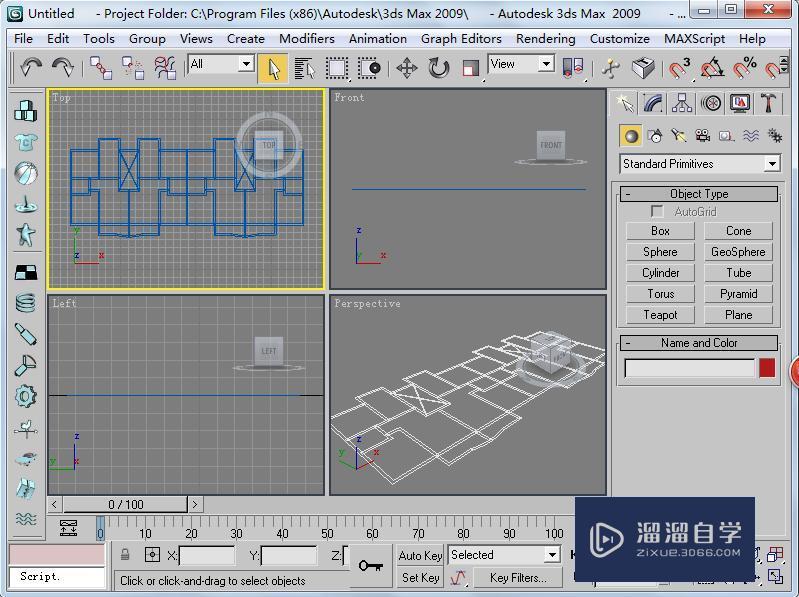The width and height of the screenshot is (799, 597).
Task: Open the Modify command panel tab
Action: pos(653,103)
